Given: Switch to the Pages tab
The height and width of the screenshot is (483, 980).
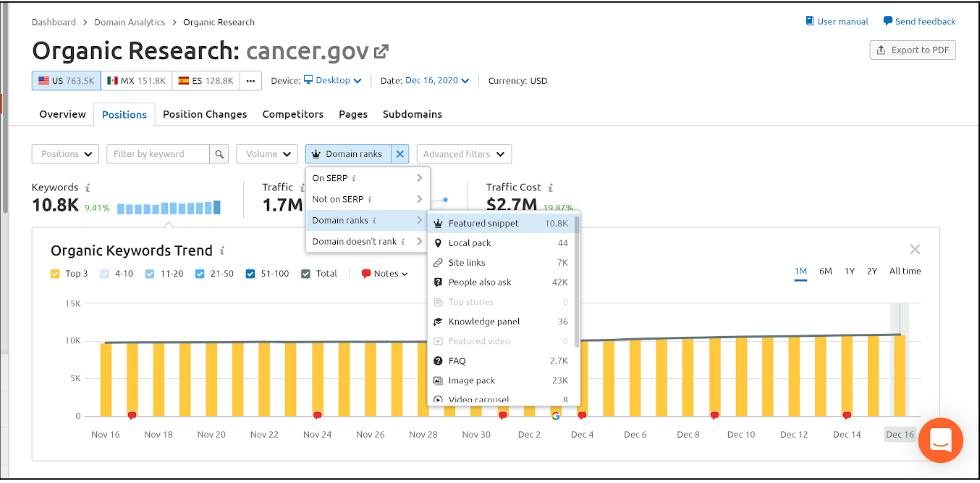Looking at the screenshot, I should click(353, 114).
